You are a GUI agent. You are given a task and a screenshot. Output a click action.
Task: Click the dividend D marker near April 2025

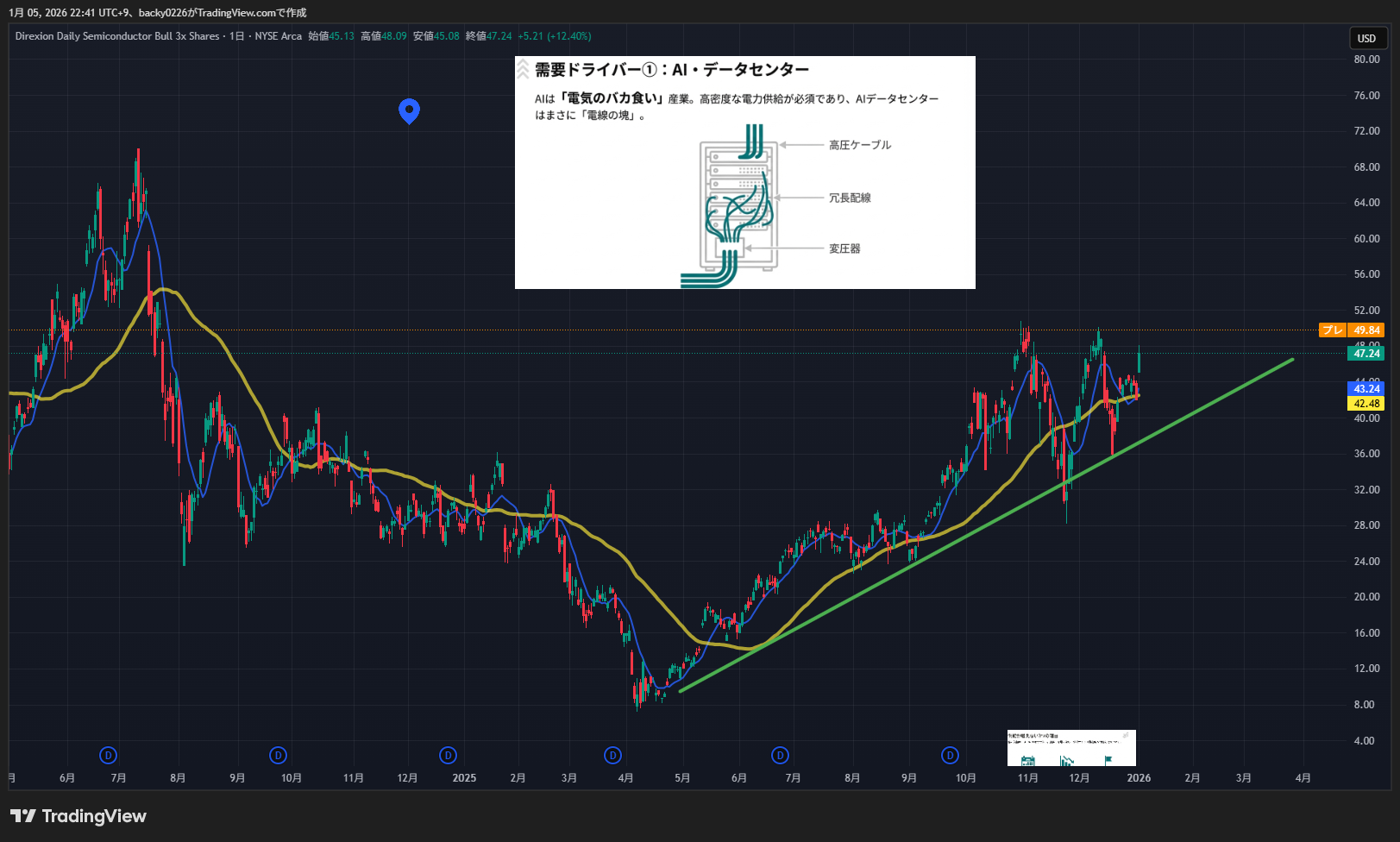[612, 756]
